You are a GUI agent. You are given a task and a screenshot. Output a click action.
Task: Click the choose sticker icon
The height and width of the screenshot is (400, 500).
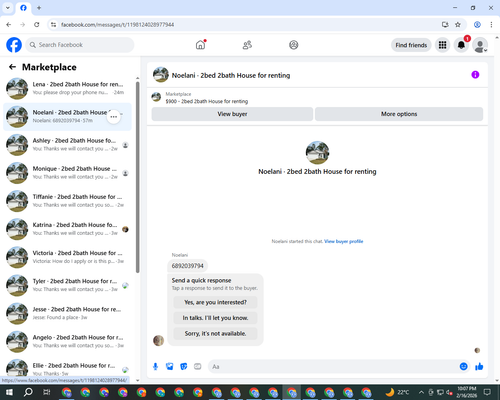(184, 367)
